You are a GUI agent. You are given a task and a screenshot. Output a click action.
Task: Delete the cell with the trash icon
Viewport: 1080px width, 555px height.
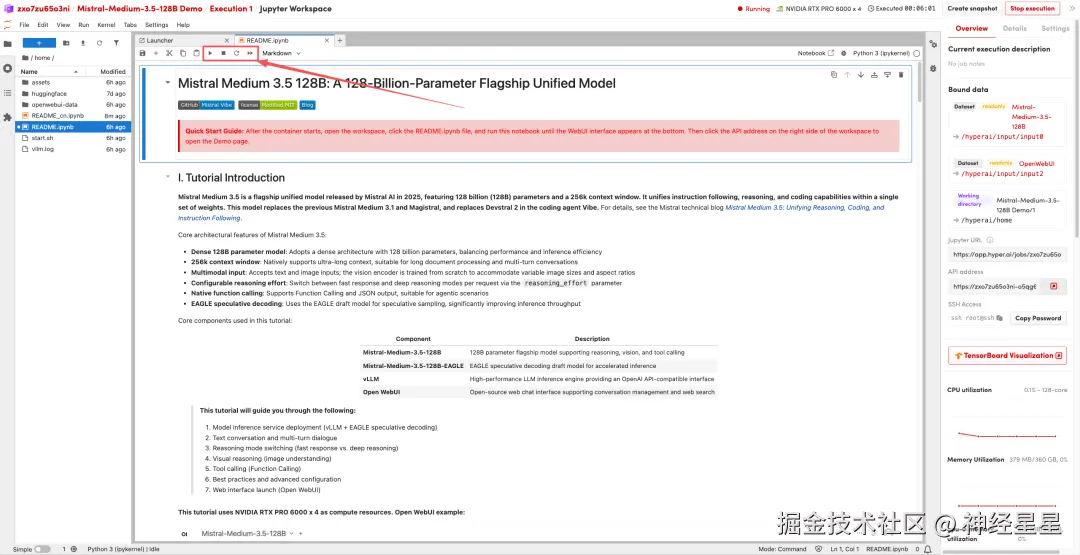pos(901,74)
